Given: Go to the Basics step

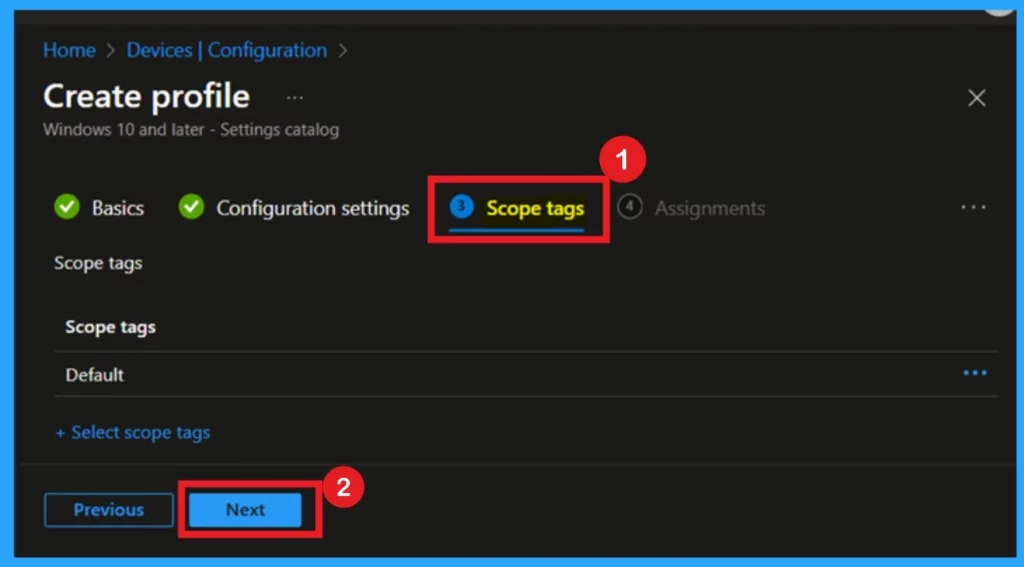Looking at the screenshot, I should pos(118,208).
